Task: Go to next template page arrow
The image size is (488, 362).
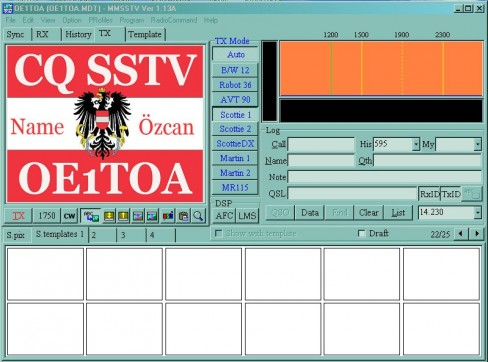Action: (x=477, y=234)
